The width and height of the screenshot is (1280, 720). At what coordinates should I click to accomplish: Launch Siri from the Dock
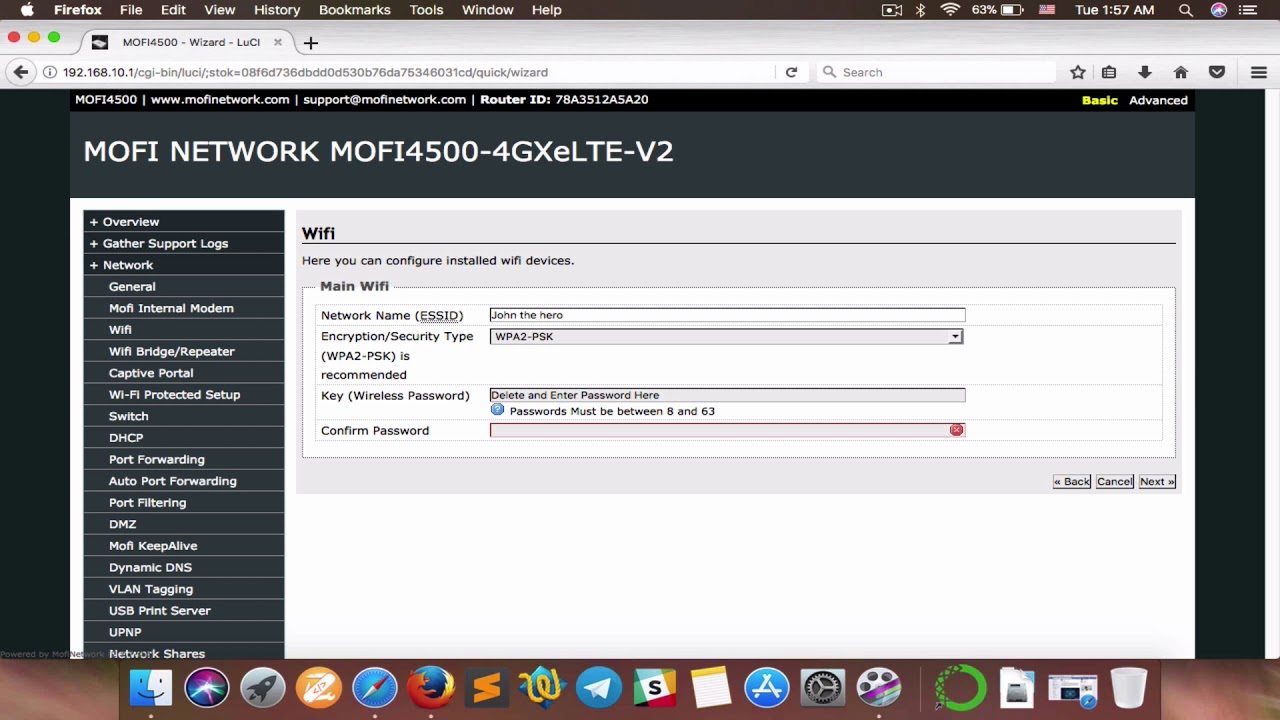[207, 688]
